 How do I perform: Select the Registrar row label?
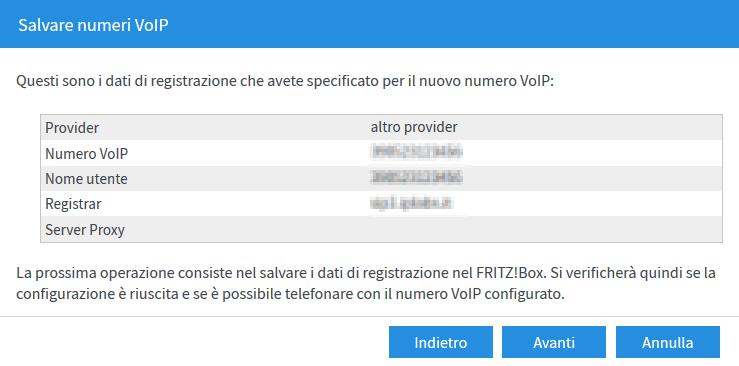(73, 204)
